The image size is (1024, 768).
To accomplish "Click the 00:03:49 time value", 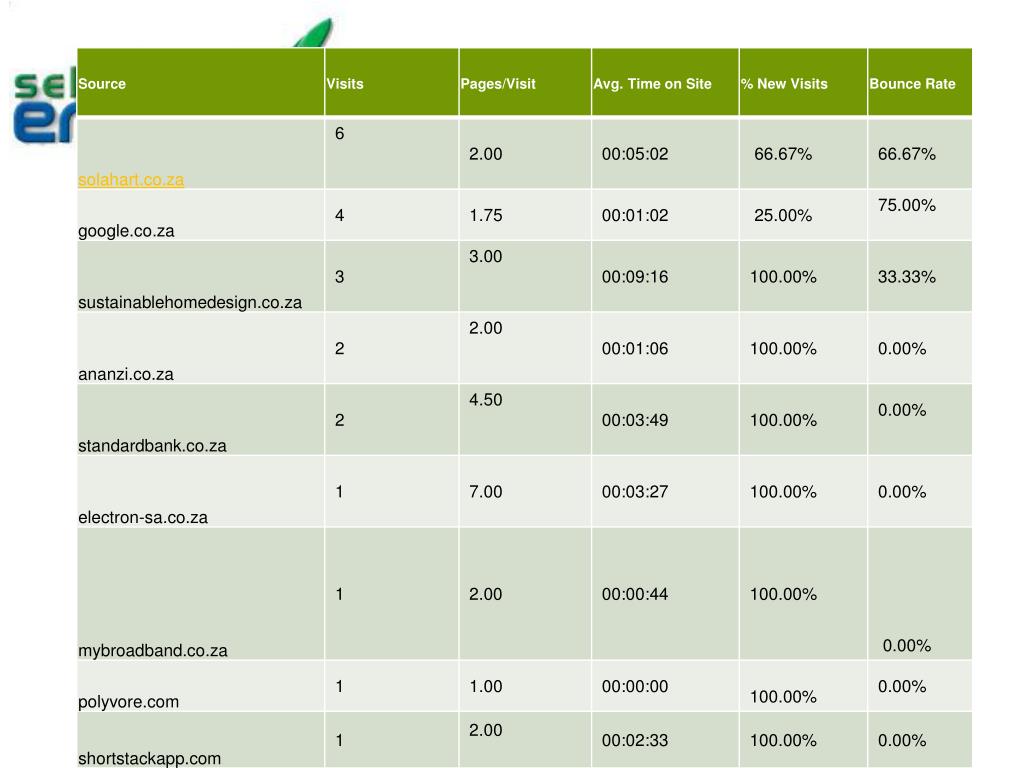I will coord(635,420).
